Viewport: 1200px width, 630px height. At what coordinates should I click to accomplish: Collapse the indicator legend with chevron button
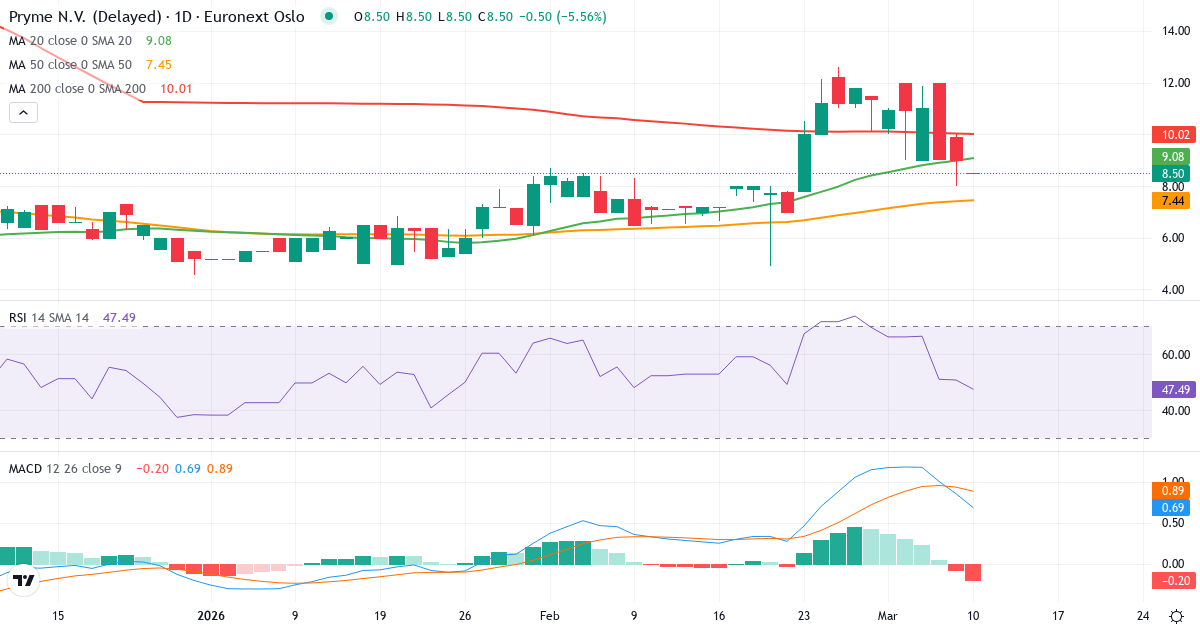coord(23,113)
